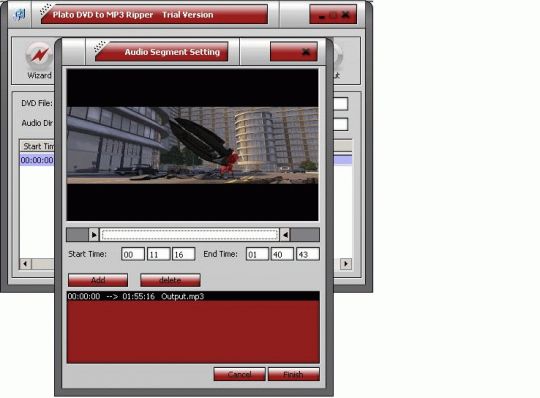The height and width of the screenshot is (398, 540).
Task: Select the Output.mp3 segment entry
Action: pos(193,296)
